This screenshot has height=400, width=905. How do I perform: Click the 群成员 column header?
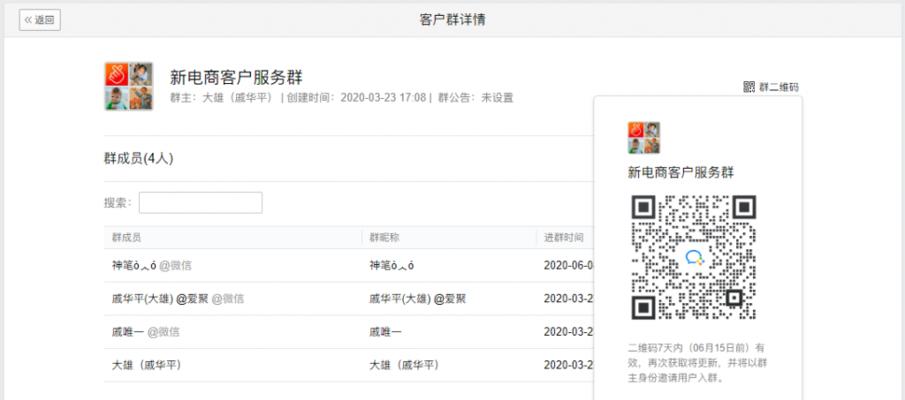click(x=126, y=237)
